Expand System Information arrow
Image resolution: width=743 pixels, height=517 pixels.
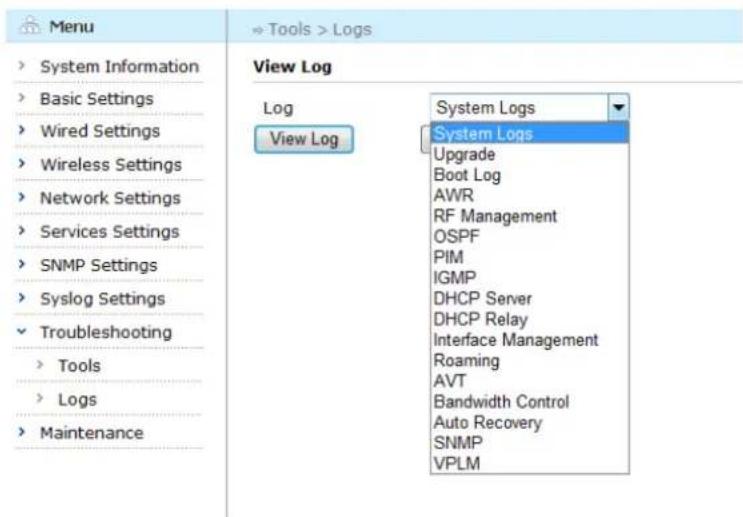pyautogui.click(x=21, y=65)
